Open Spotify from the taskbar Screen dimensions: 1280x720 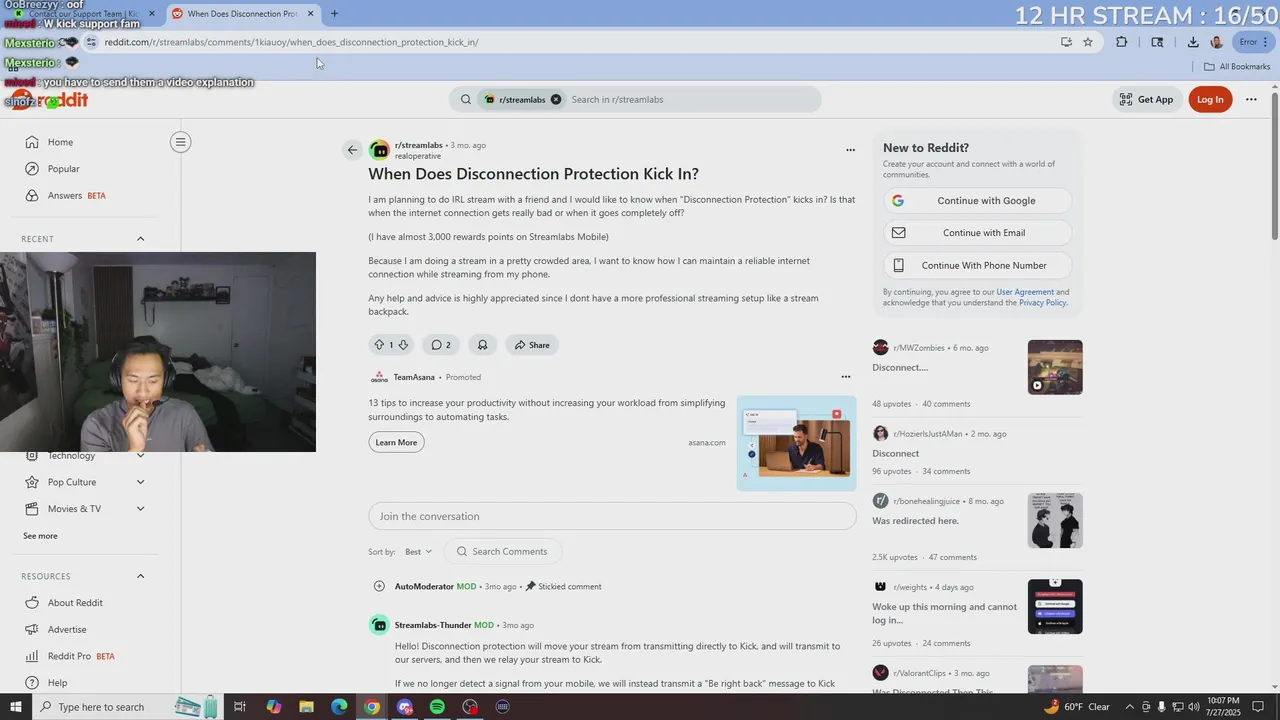[x=437, y=707]
